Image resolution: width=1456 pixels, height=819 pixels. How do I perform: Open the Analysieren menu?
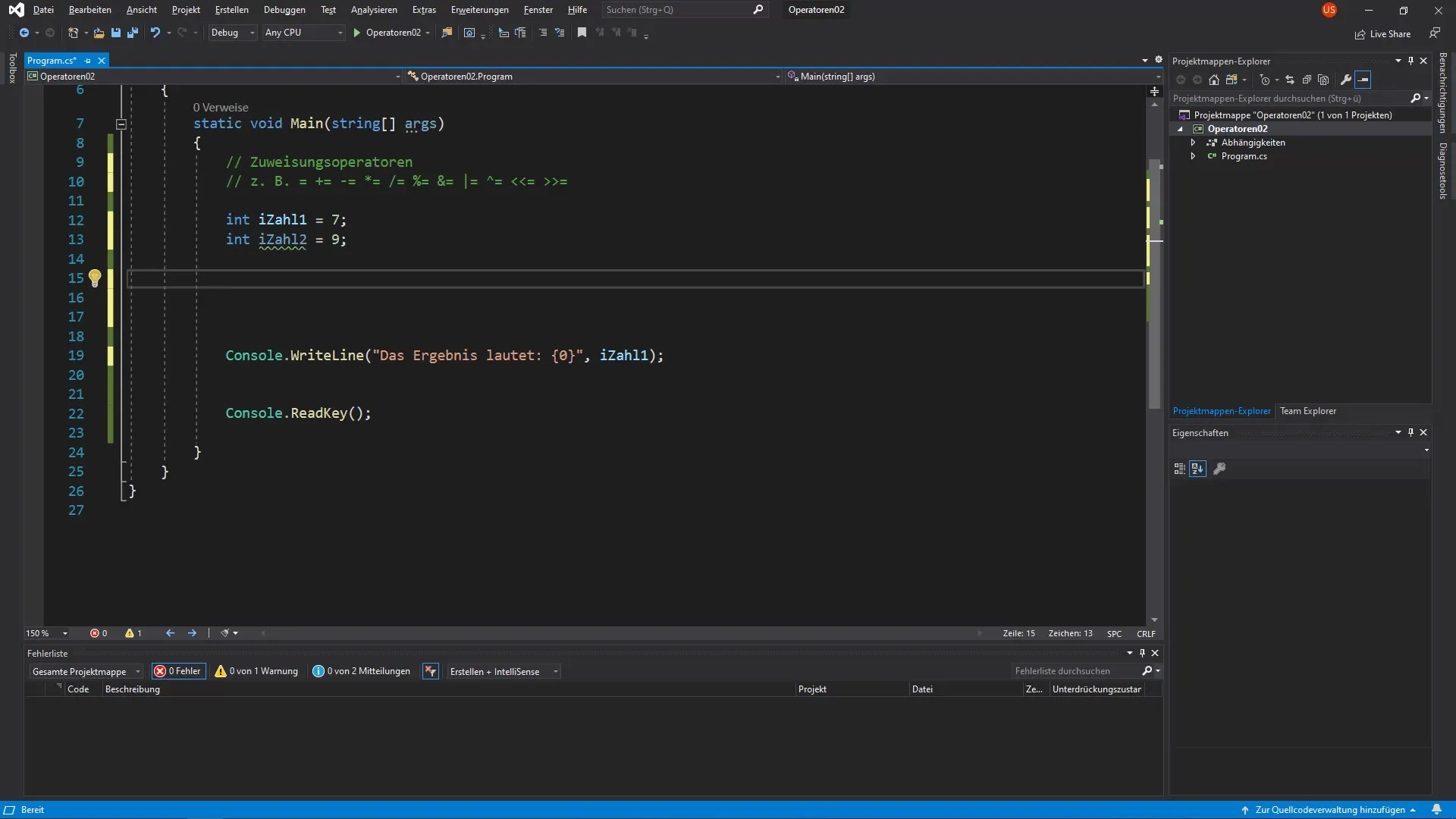[374, 10]
